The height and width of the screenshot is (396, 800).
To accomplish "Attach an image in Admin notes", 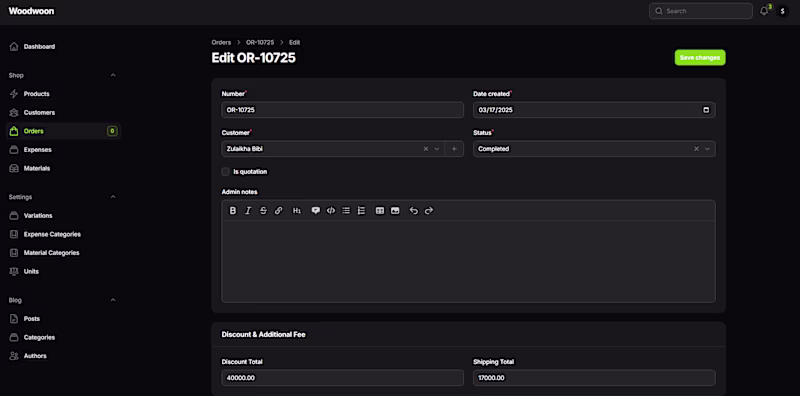I will [395, 211].
